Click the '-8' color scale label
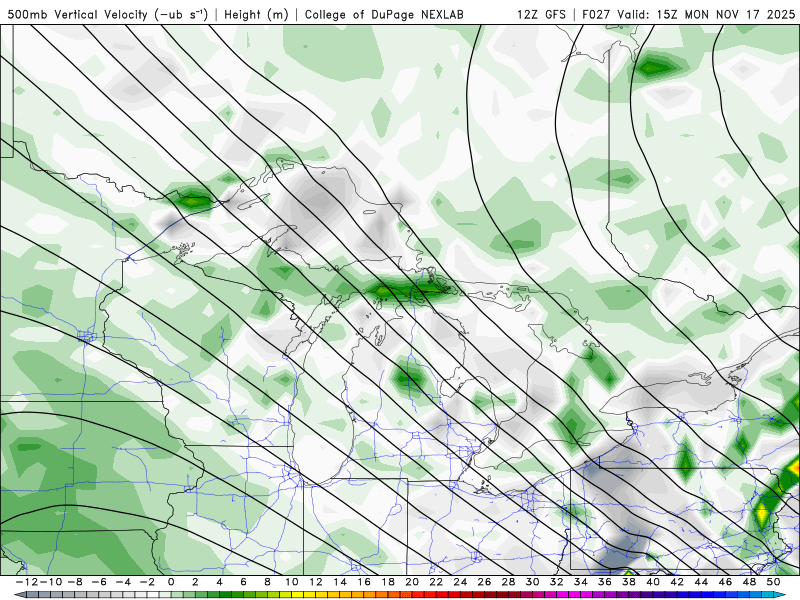The width and height of the screenshot is (800, 600). [x=75, y=582]
